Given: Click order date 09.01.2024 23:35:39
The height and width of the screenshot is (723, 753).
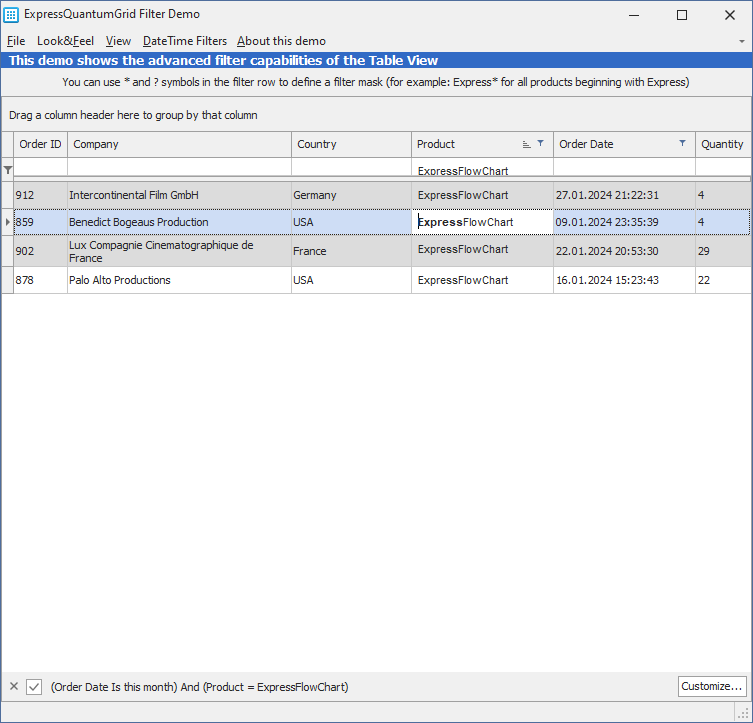Looking at the screenshot, I should [x=624, y=222].
